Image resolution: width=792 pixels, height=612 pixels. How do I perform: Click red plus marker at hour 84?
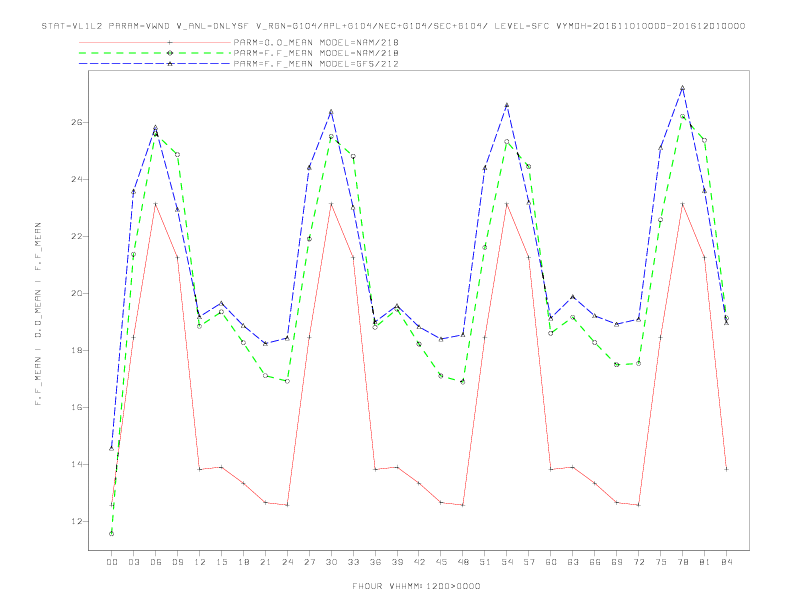click(726, 469)
